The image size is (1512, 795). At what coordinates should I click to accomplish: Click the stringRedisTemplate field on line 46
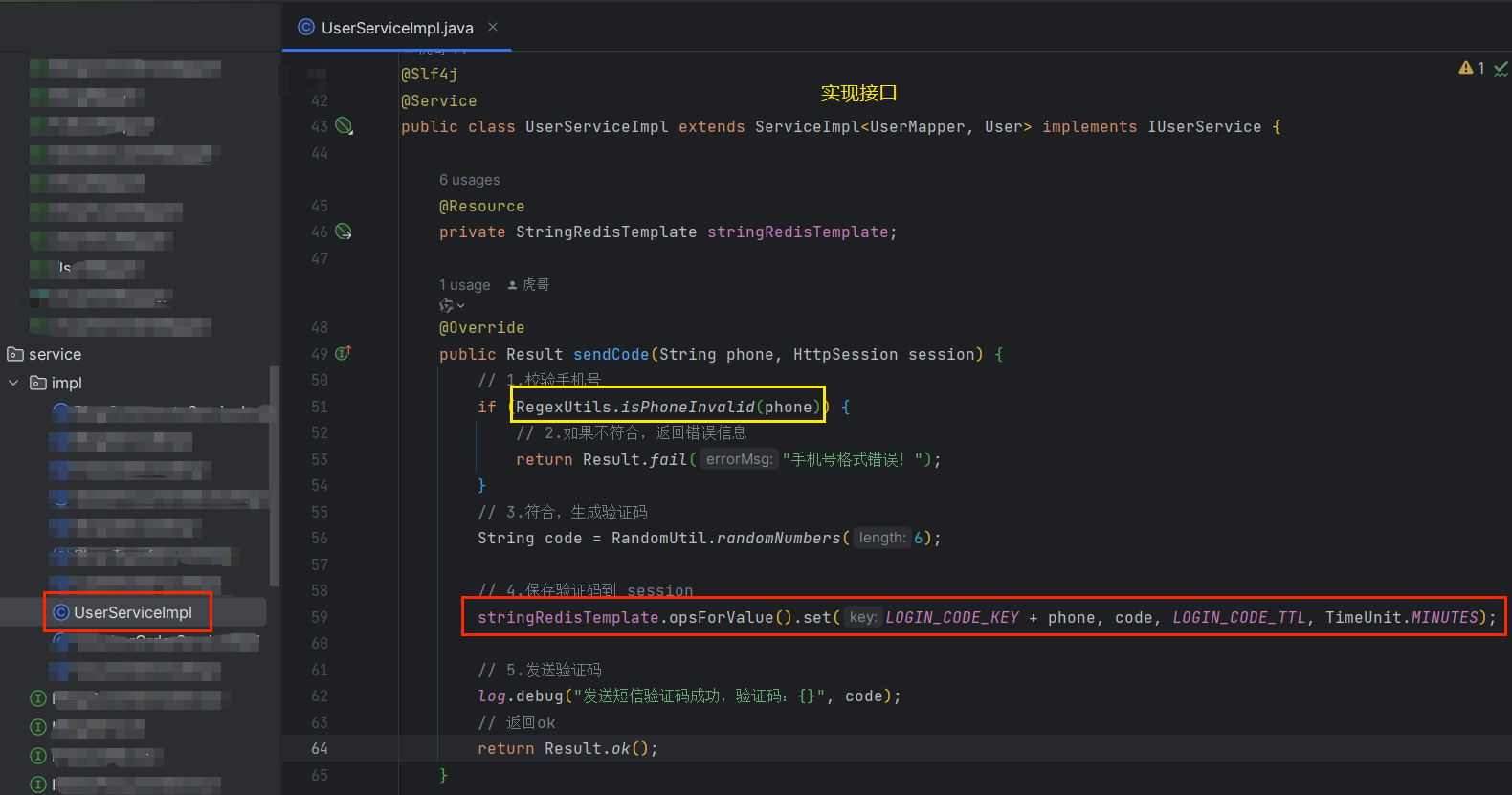(798, 232)
